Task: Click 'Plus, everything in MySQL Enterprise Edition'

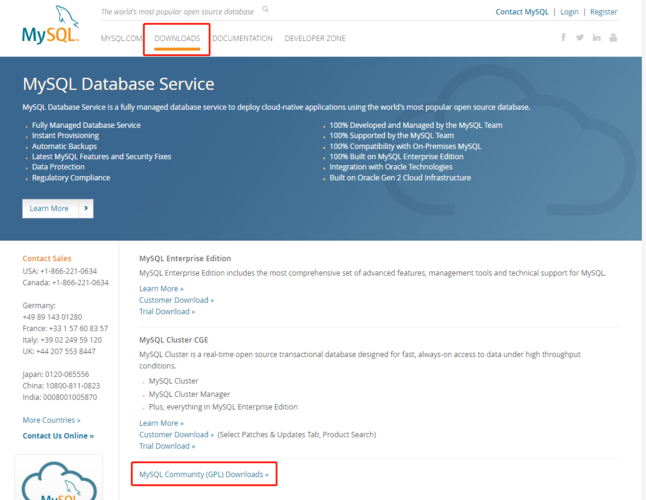Action: coord(223,407)
